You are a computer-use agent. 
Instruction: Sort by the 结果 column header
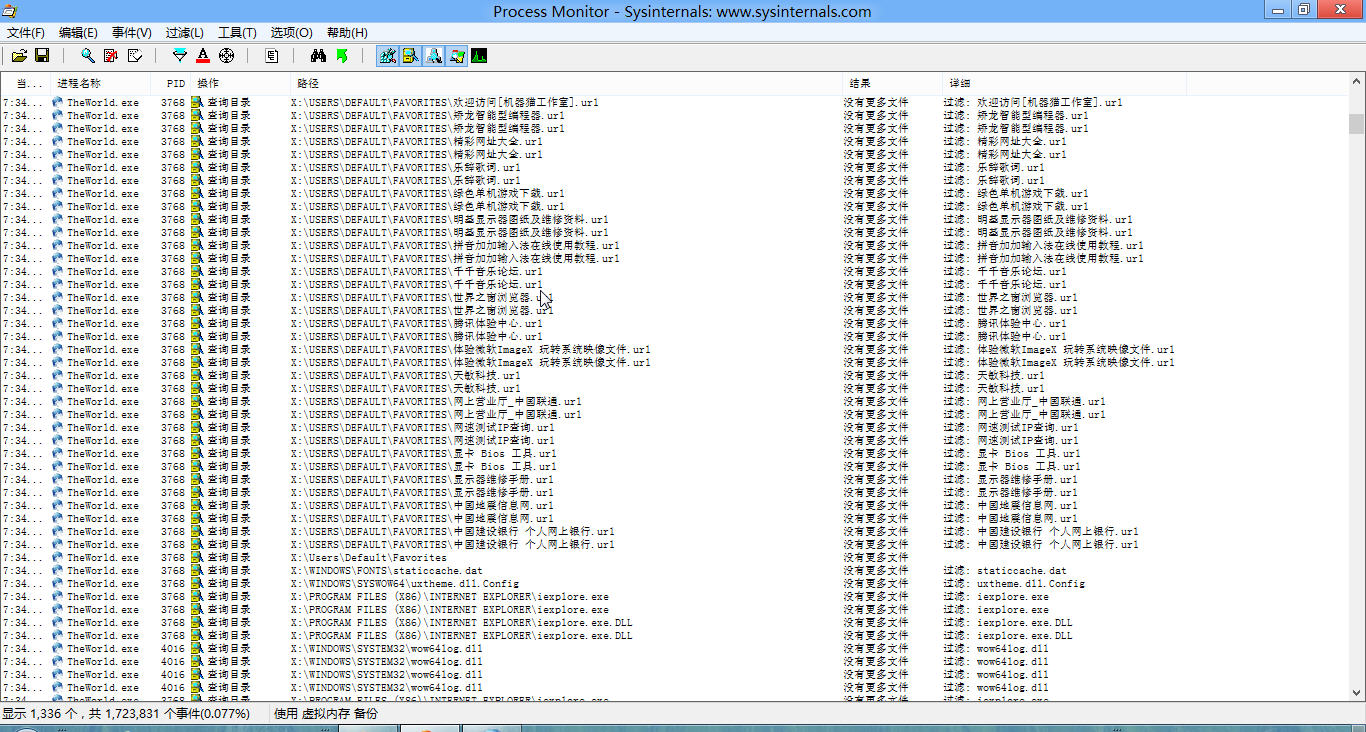coord(894,84)
